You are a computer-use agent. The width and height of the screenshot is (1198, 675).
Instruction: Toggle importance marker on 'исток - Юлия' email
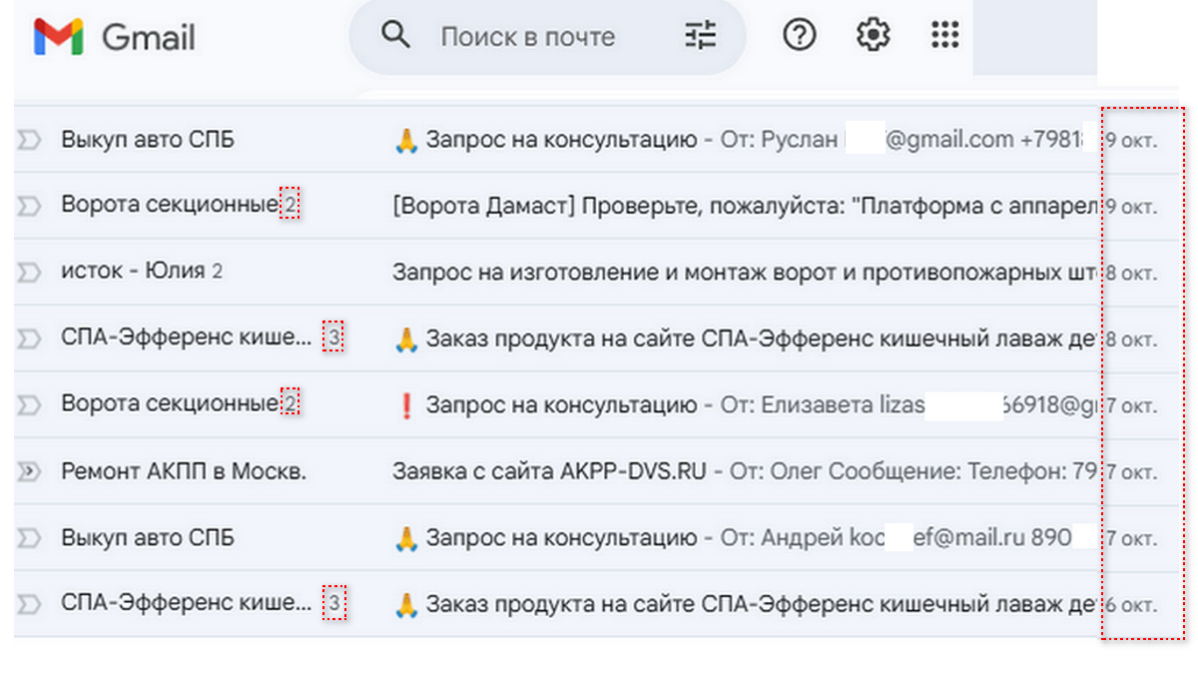point(29,272)
